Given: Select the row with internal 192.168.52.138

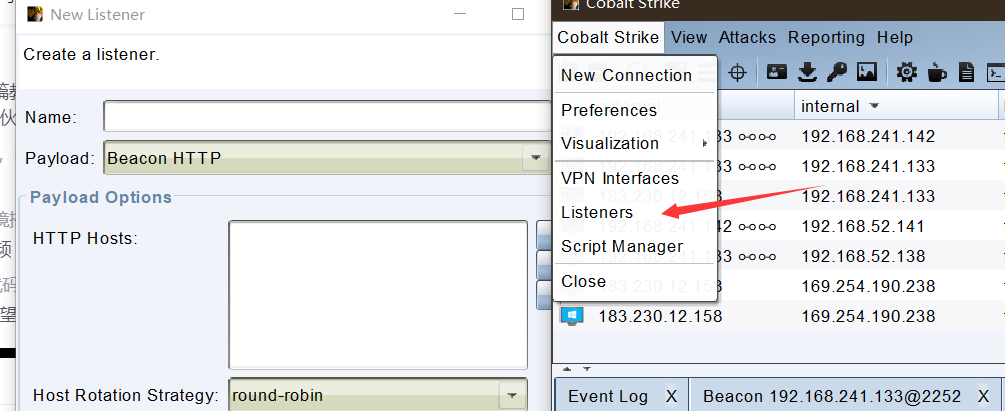Looking at the screenshot, I should click(x=863, y=256).
